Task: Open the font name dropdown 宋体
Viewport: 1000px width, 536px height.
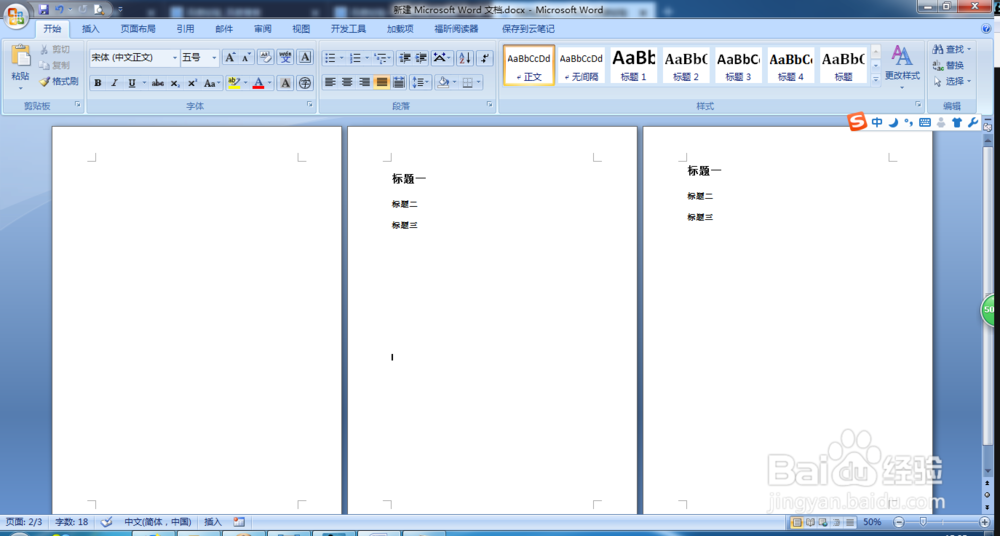Action: [175, 57]
